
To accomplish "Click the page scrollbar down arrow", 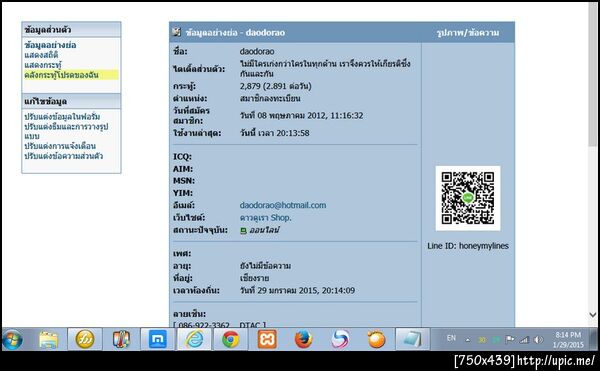I will pyautogui.click(x=593, y=315).
